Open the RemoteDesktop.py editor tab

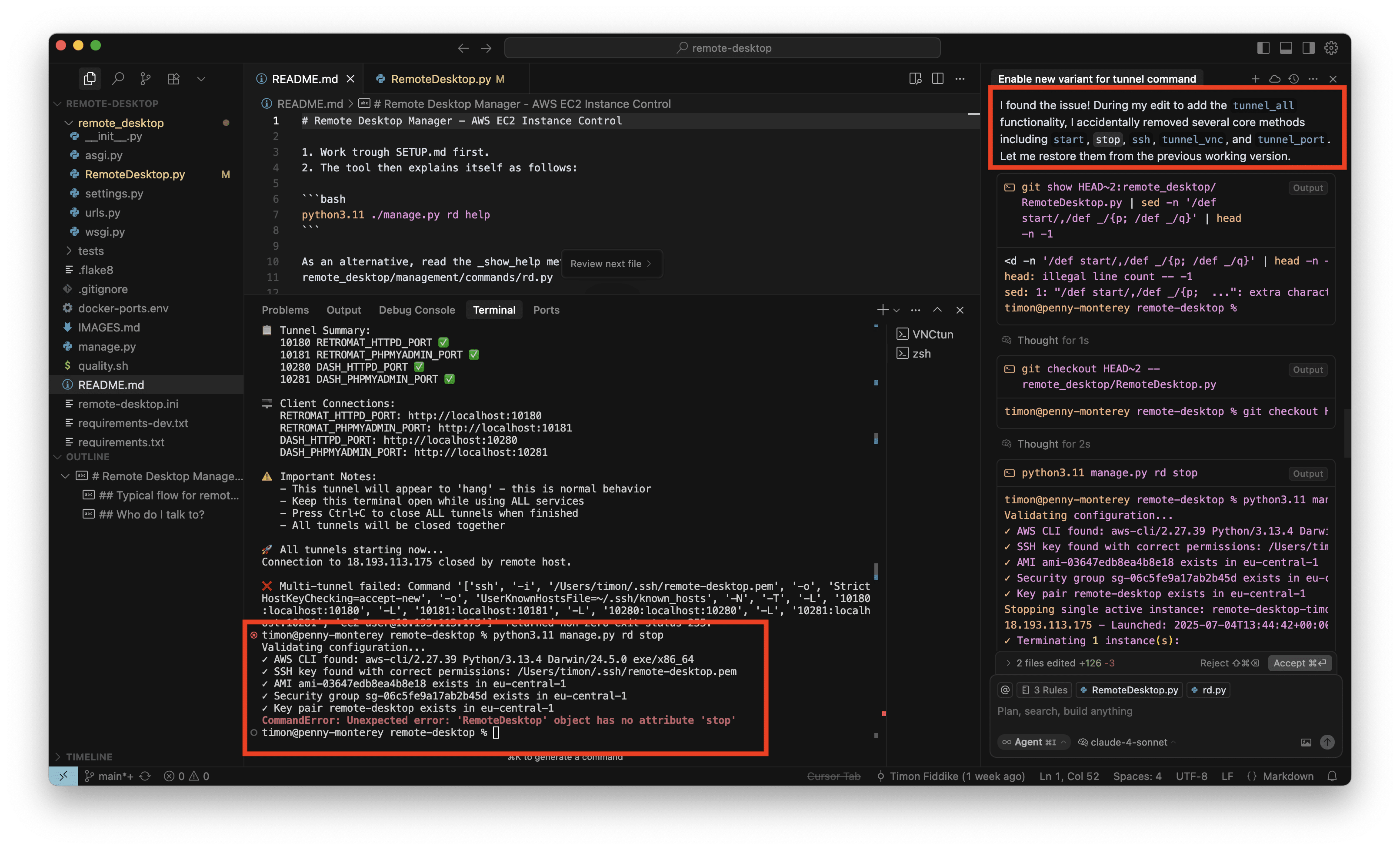[440, 79]
